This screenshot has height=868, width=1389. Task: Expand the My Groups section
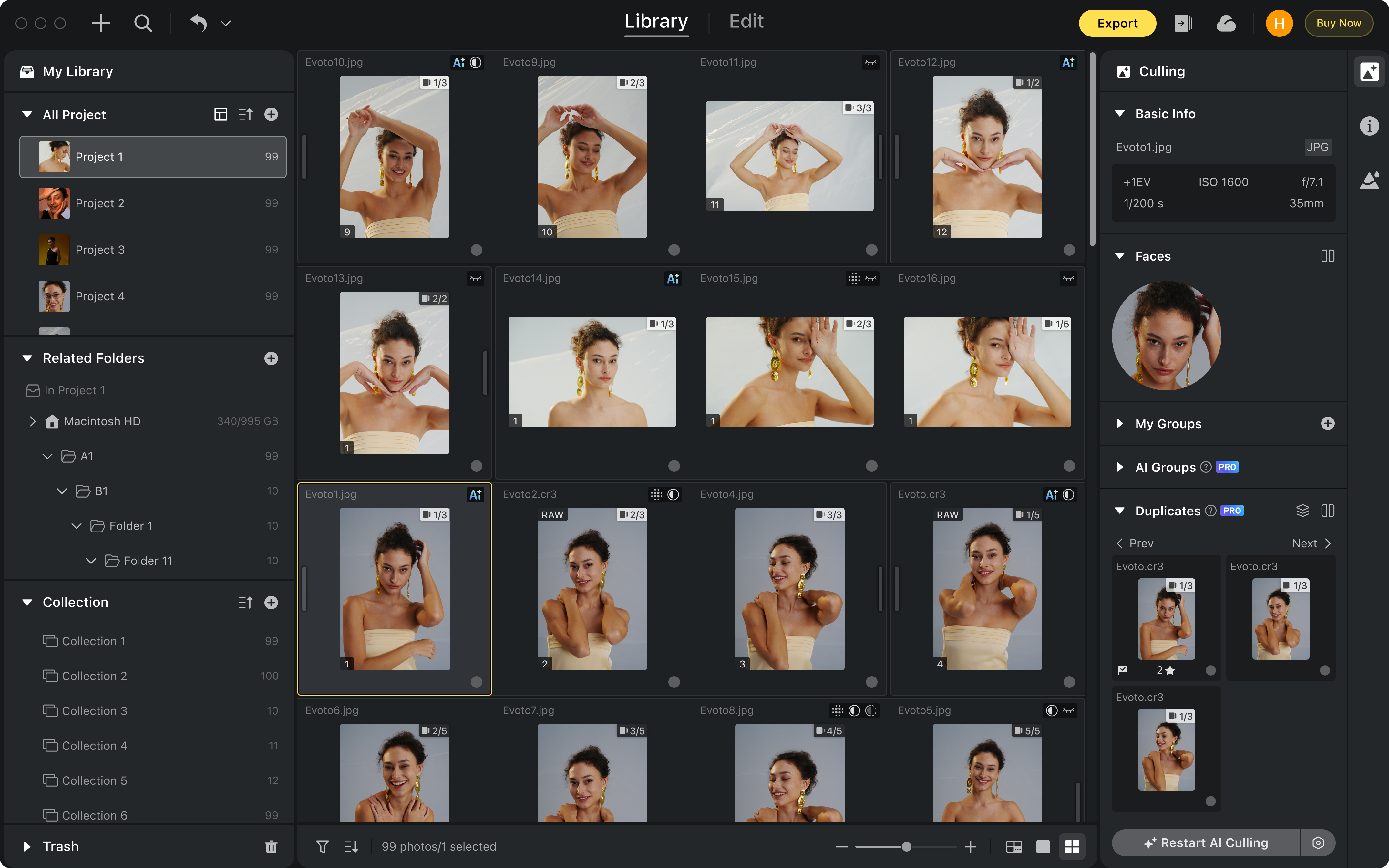1120,424
